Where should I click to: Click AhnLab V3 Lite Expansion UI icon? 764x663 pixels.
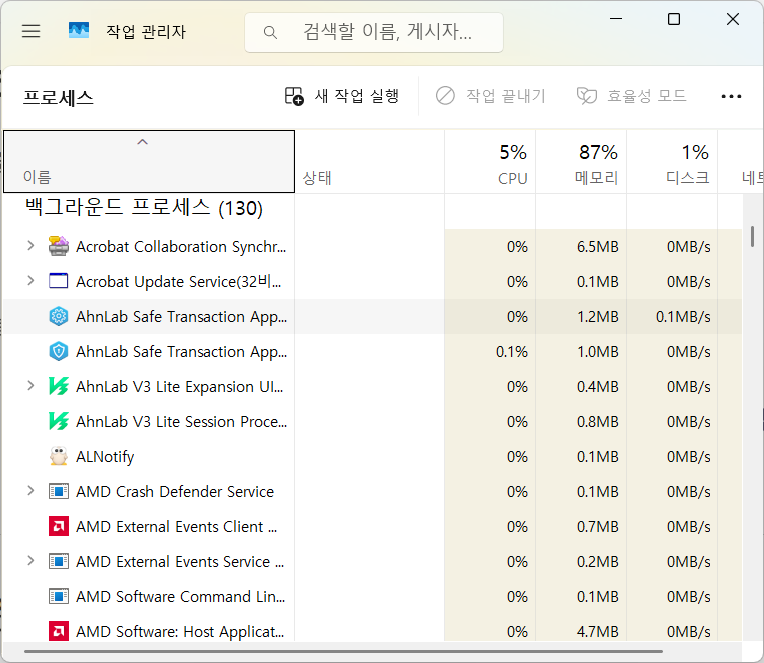pyautogui.click(x=59, y=386)
